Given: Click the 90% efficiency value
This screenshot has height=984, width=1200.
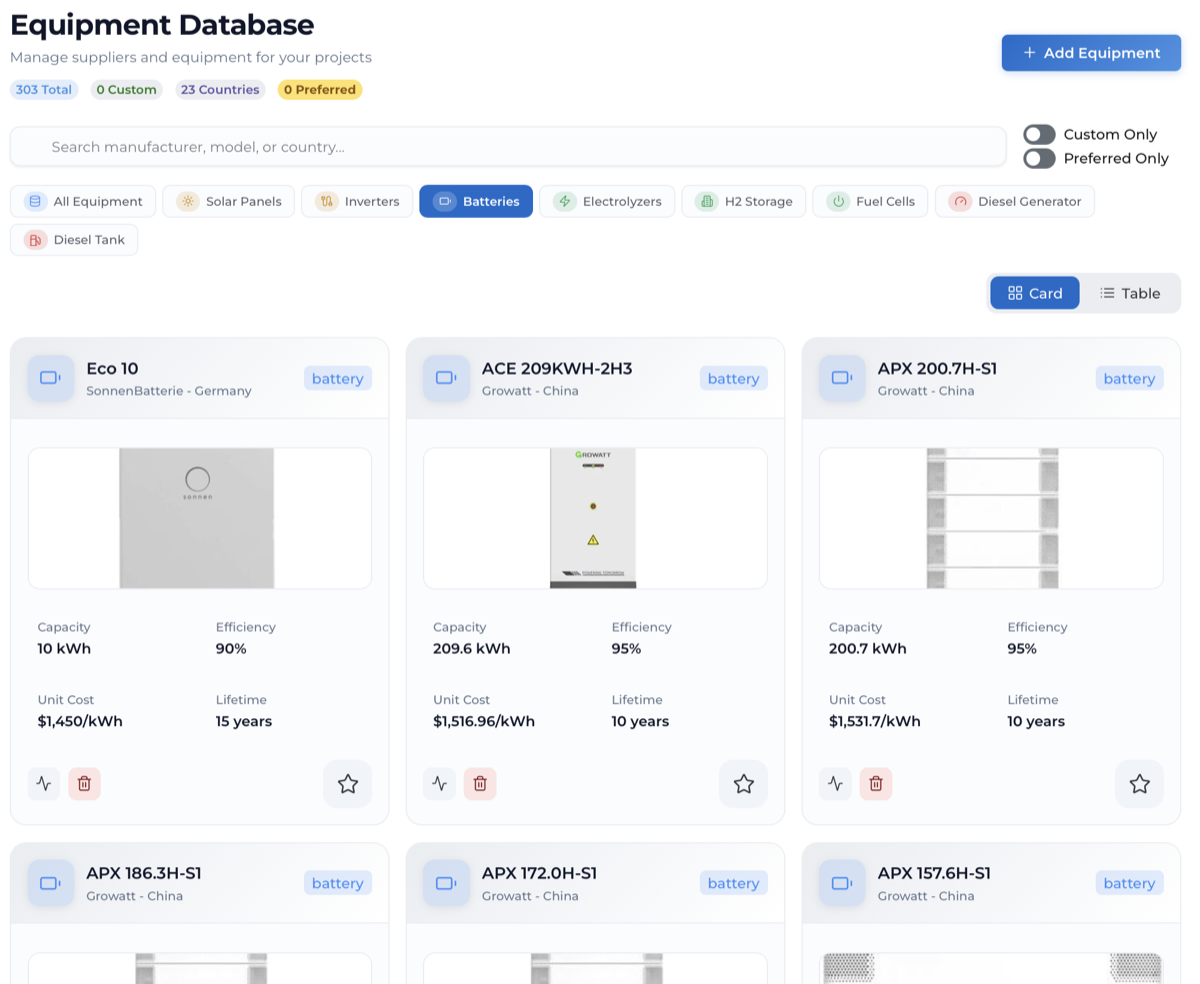Looking at the screenshot, I should point(231,648).
